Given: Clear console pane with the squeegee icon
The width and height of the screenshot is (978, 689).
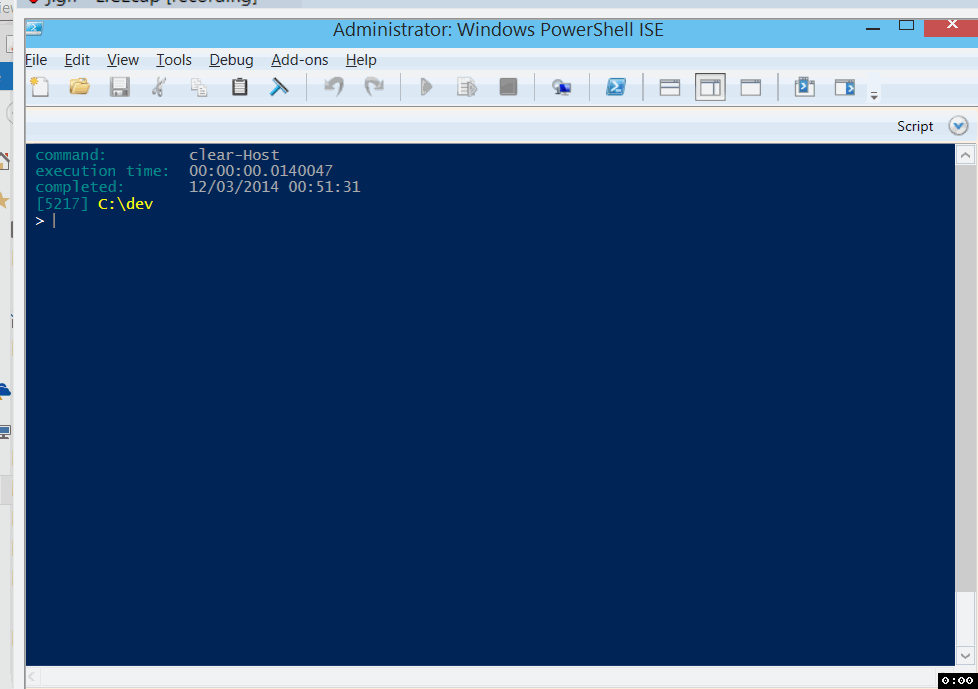Looking at the screenshot, I should pyautogui.click(x=279, y=87).
